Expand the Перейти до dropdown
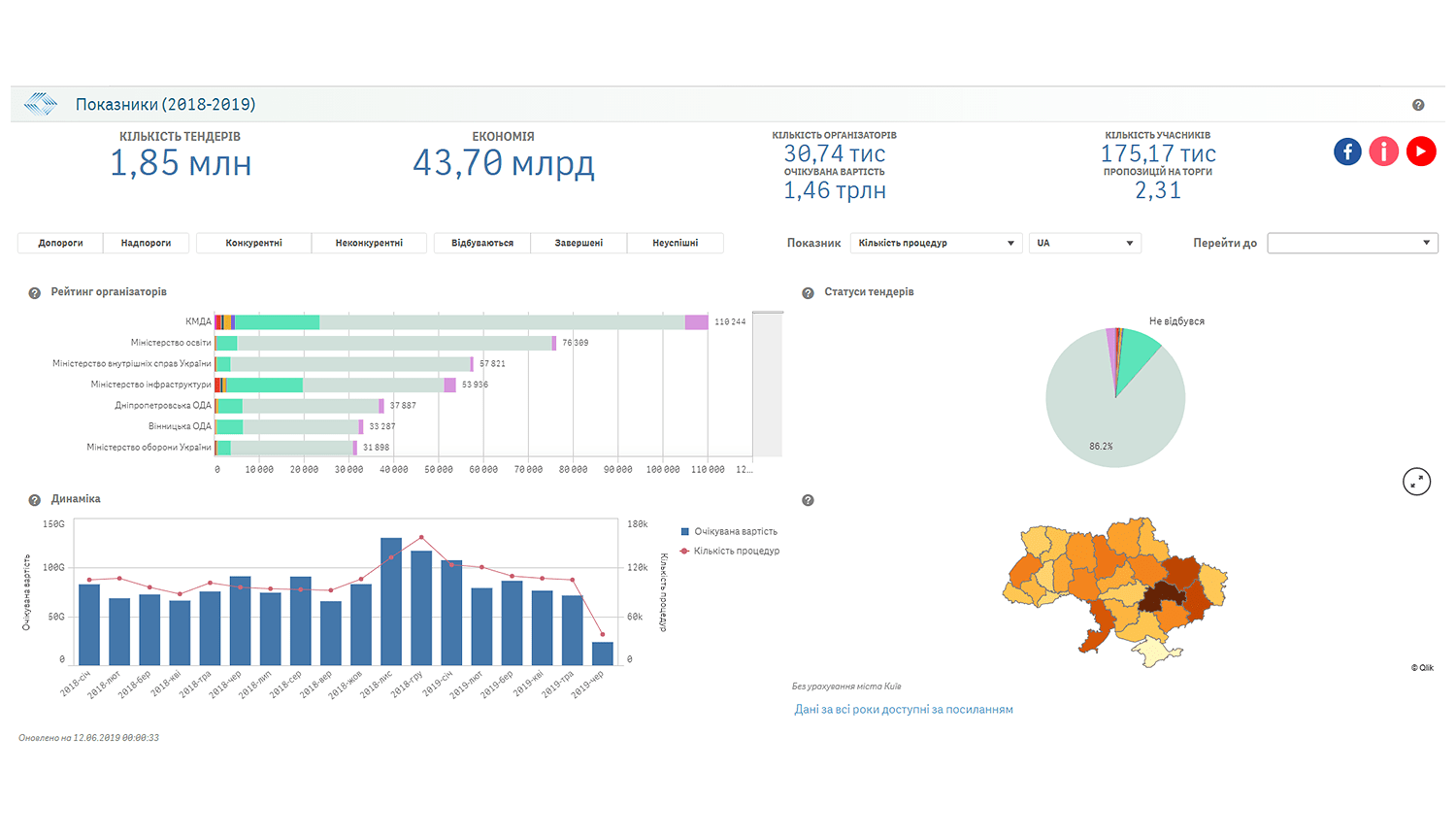Screen dimensions: 1456x837 1352,243
